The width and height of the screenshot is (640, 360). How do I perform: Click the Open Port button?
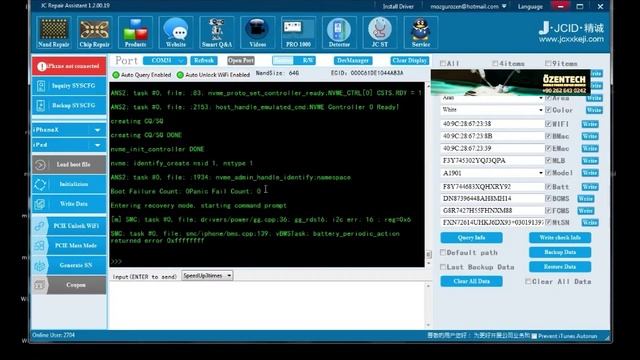pyautogui.click(x=241, y=60)
